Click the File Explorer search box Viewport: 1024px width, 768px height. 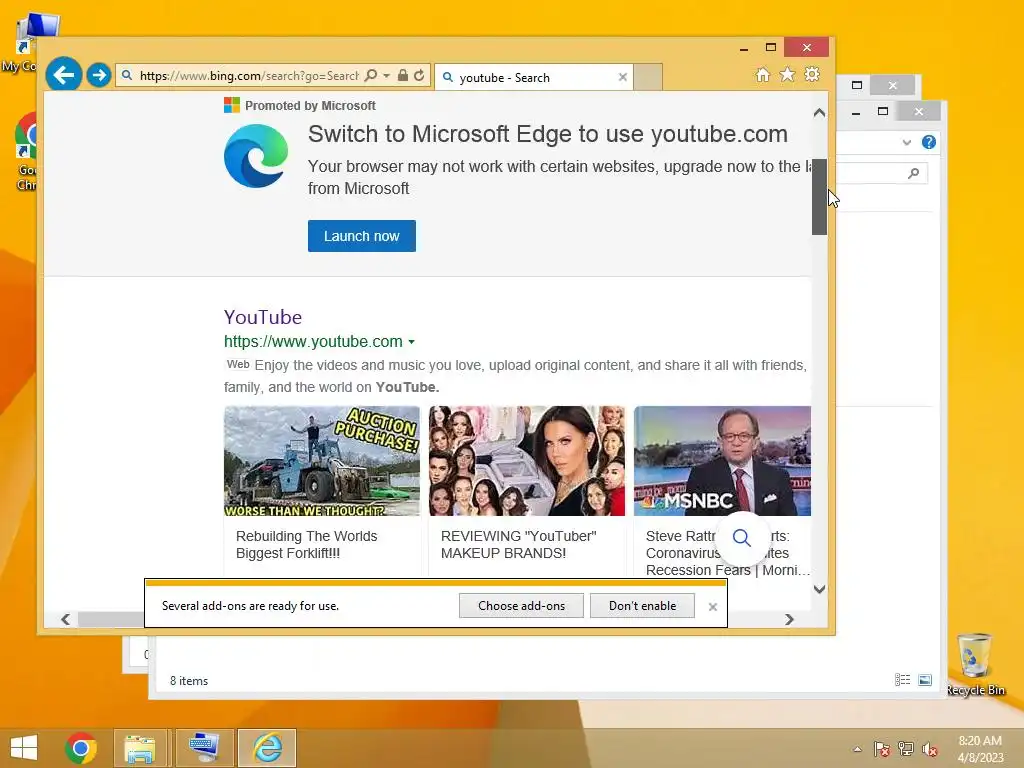coord(882,173)
